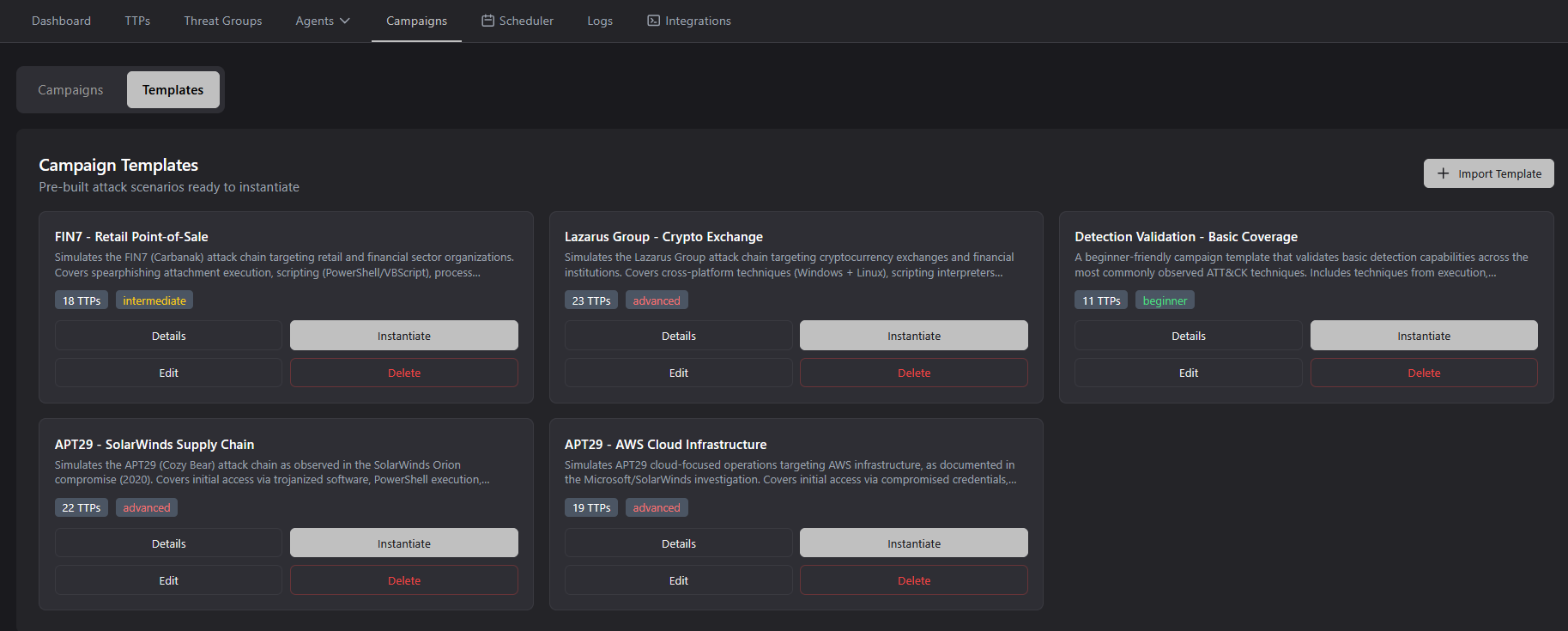Open Details for Detection Validation Basic Coverage

coord(1189,336)
